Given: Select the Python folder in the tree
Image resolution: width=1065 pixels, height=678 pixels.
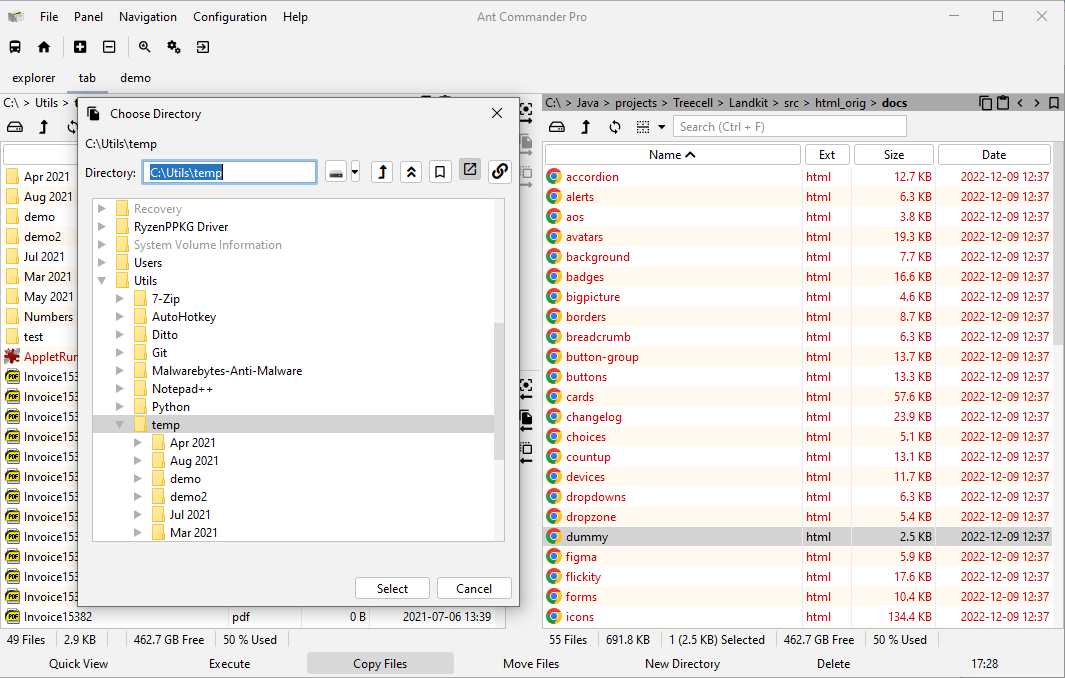Looking at the screenshot, I should point(170,406).
